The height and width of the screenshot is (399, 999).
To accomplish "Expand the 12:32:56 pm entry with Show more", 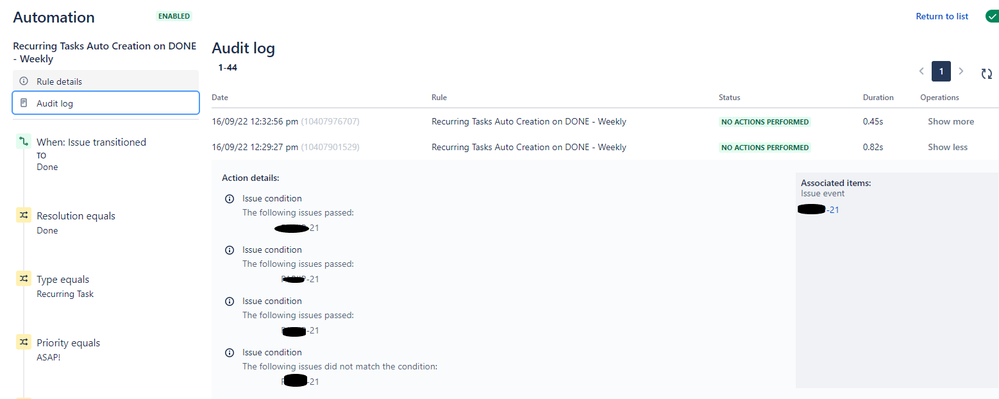I will point(951,122).
